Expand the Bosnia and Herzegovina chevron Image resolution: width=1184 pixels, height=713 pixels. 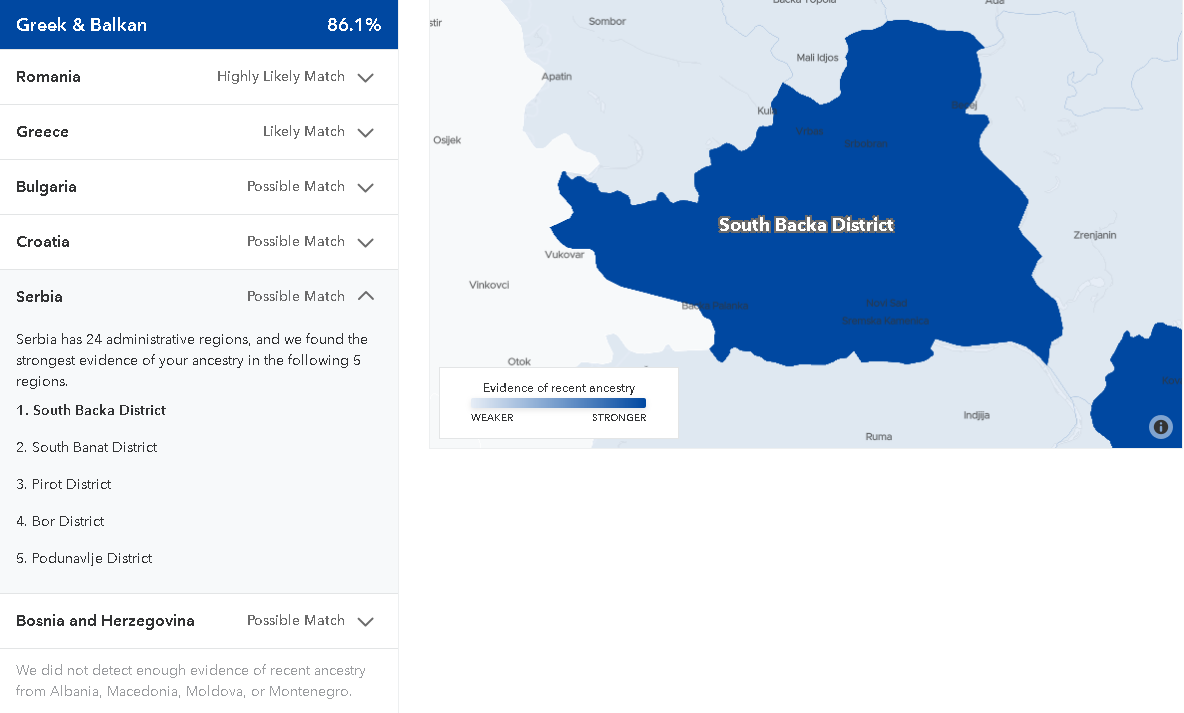click(365, 622)
